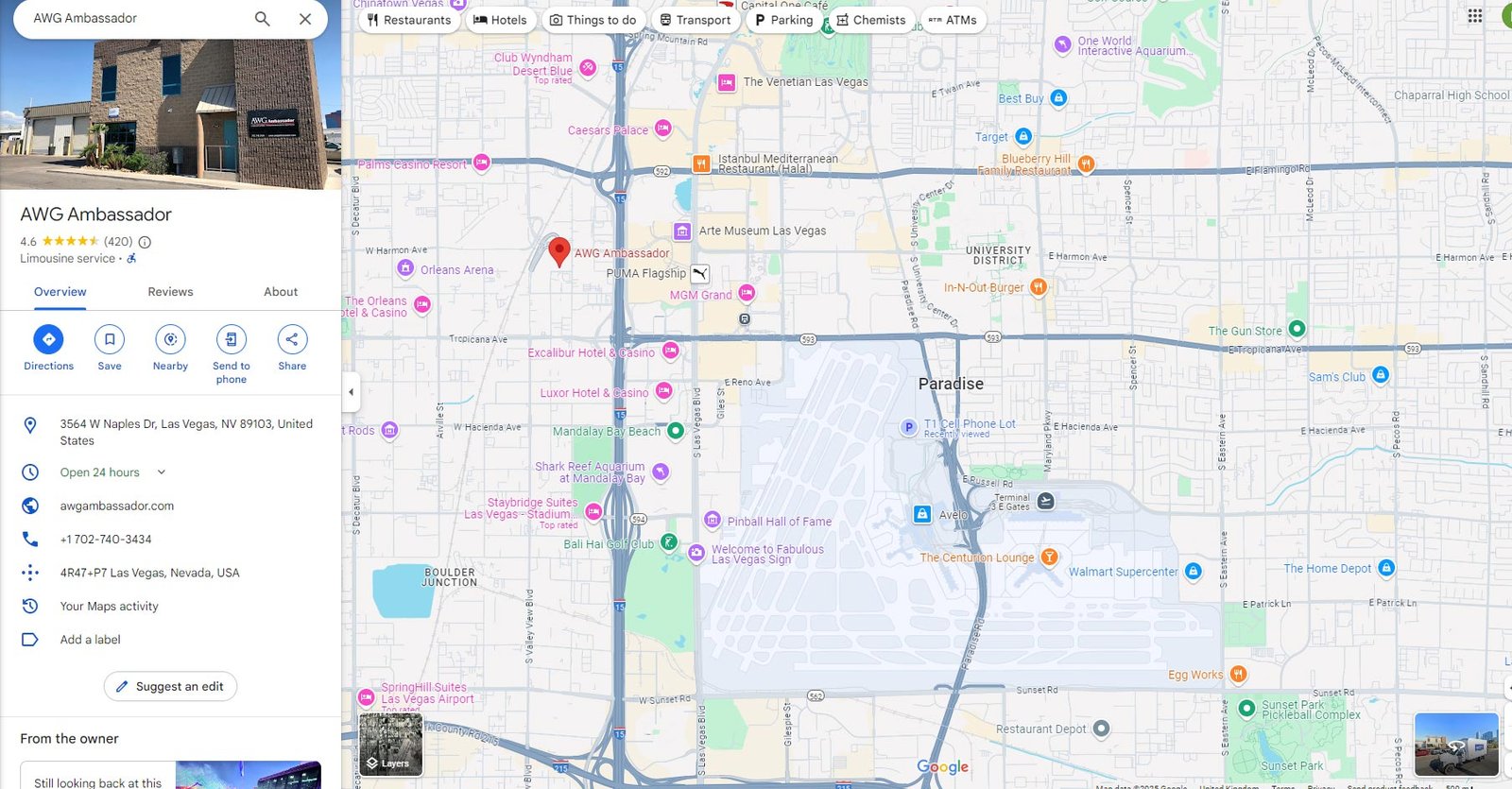Click the search magnifier icon
The width and height of the screenshot is (1512, 789).
click(x=263, y=19)
